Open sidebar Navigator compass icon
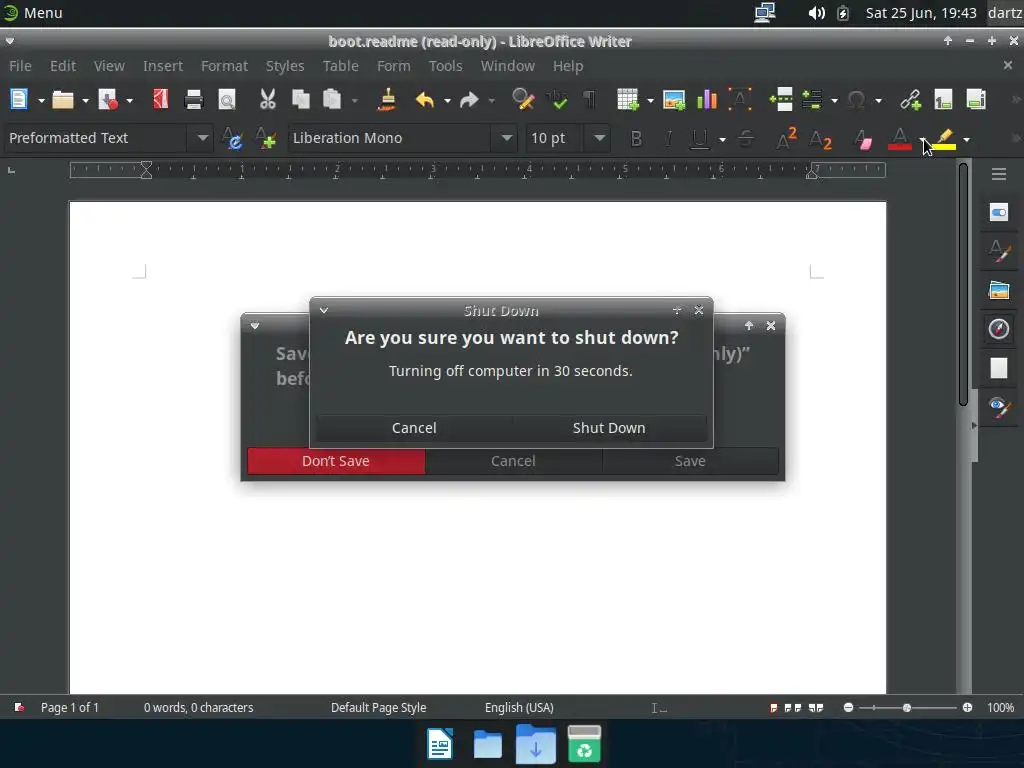Image resolution: width=1024 pixels, height=768 pixels. (999, 328)
